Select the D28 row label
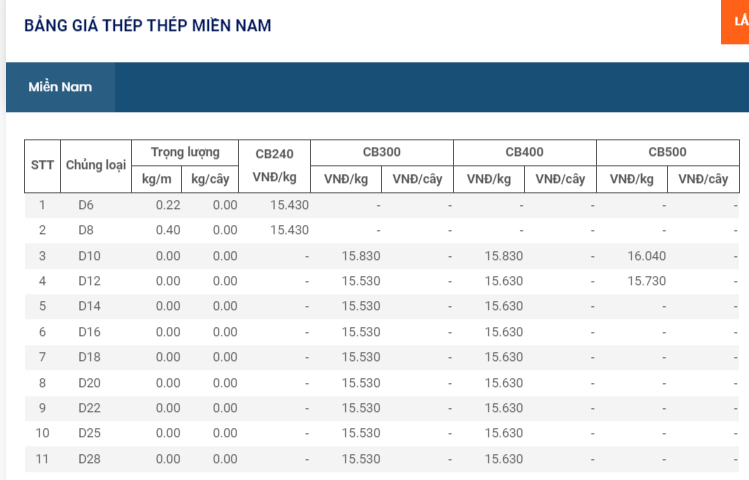The width and height of the screenshot is (749, 480). click(x=89, y=459)
